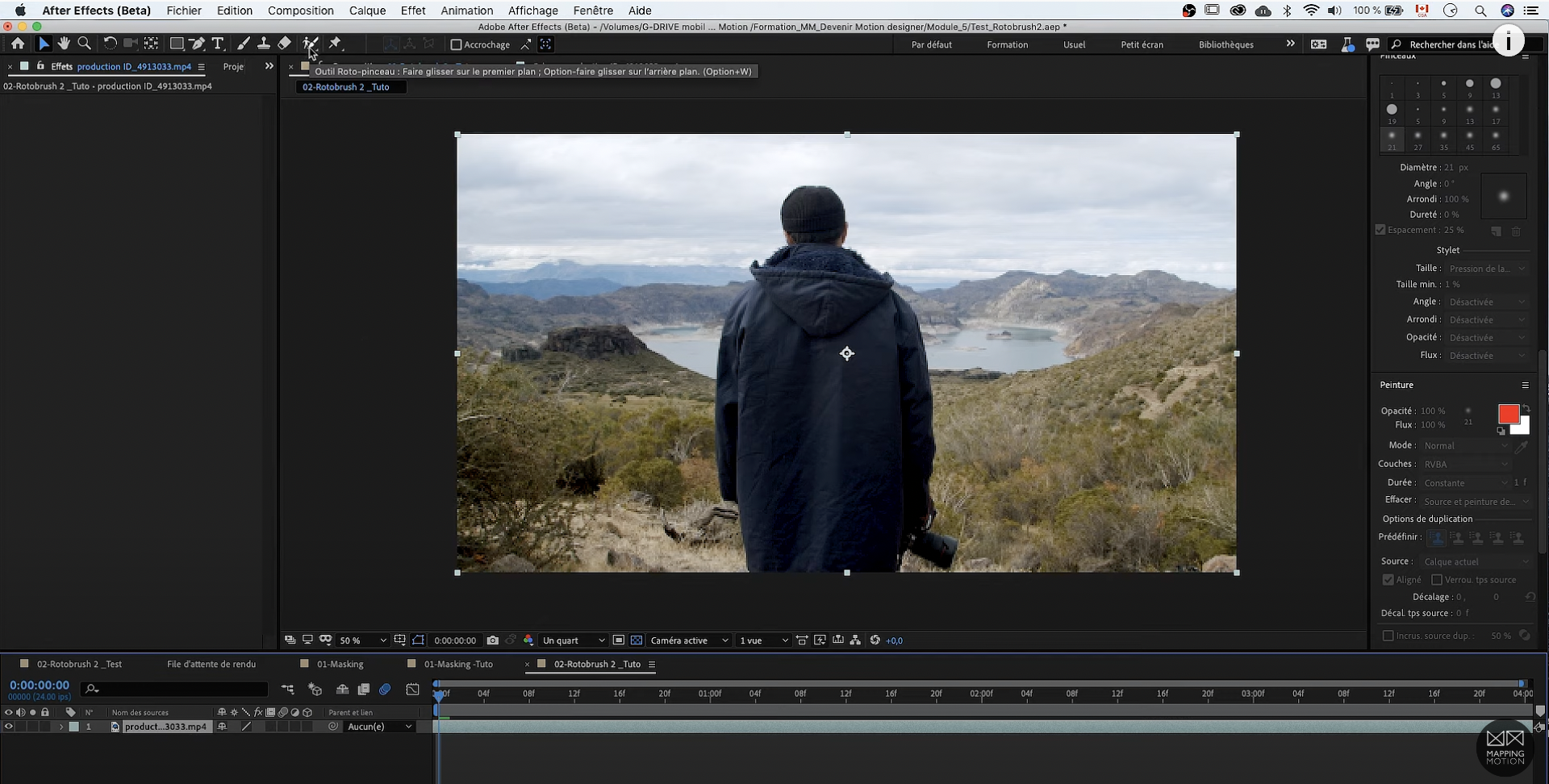Viewport: 1549px width, 784px height.
Task: Select the Zoom magnifier tool
Action: (x=84, y=44)
